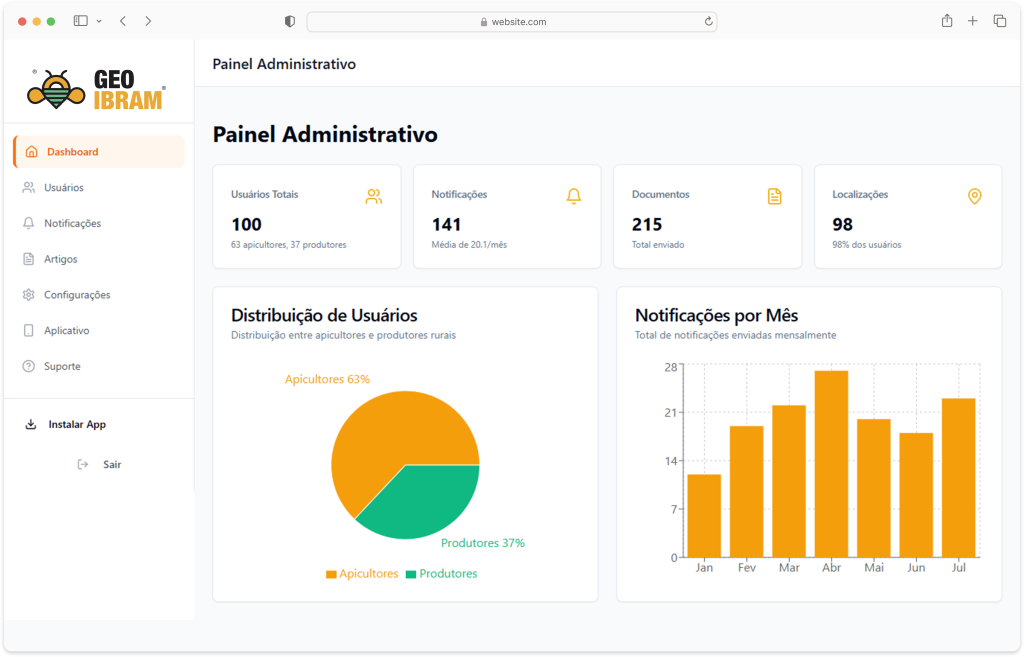Show the tab overview in Safari
The image size is (1024, 657).
point(999,21)
